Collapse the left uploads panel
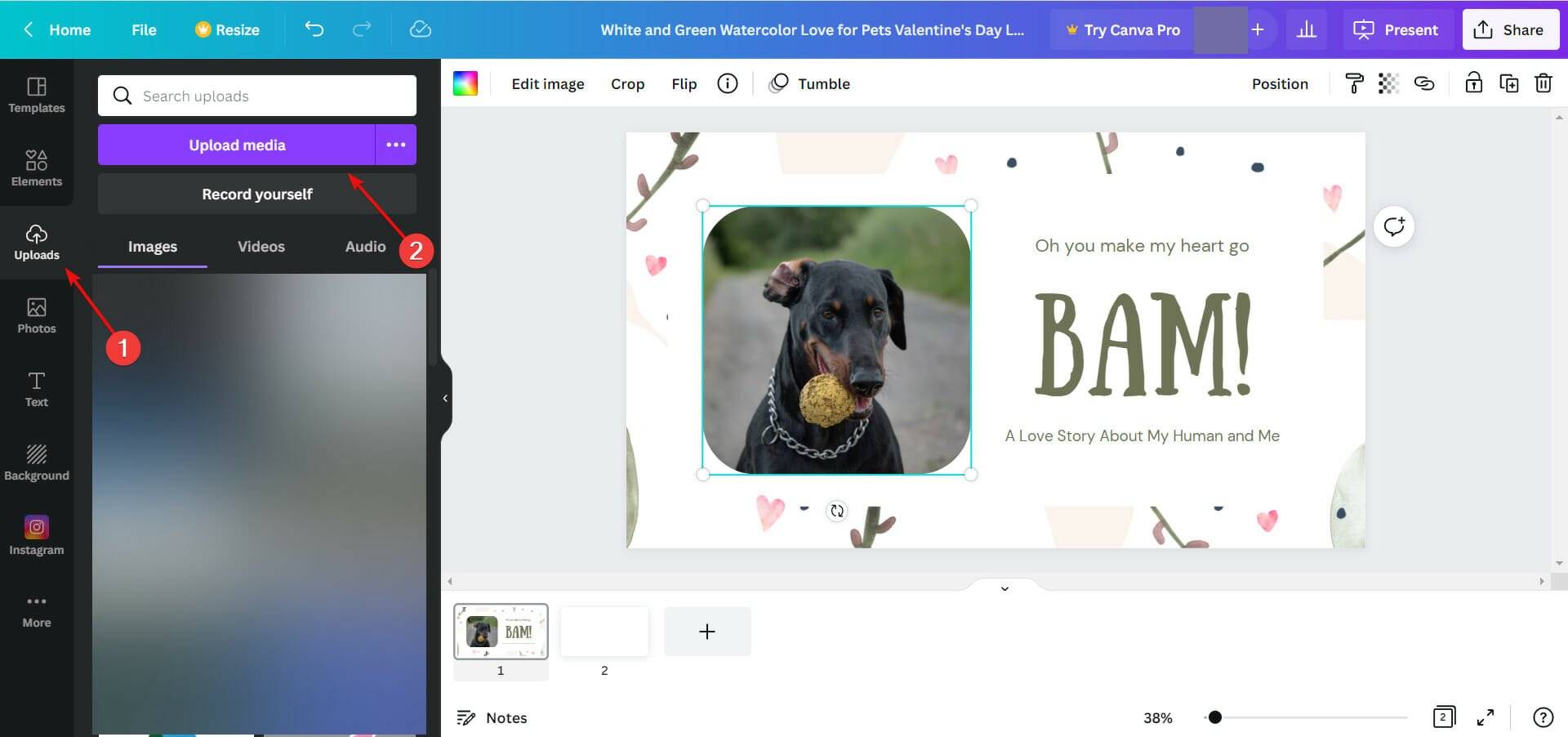 point(445,398)
